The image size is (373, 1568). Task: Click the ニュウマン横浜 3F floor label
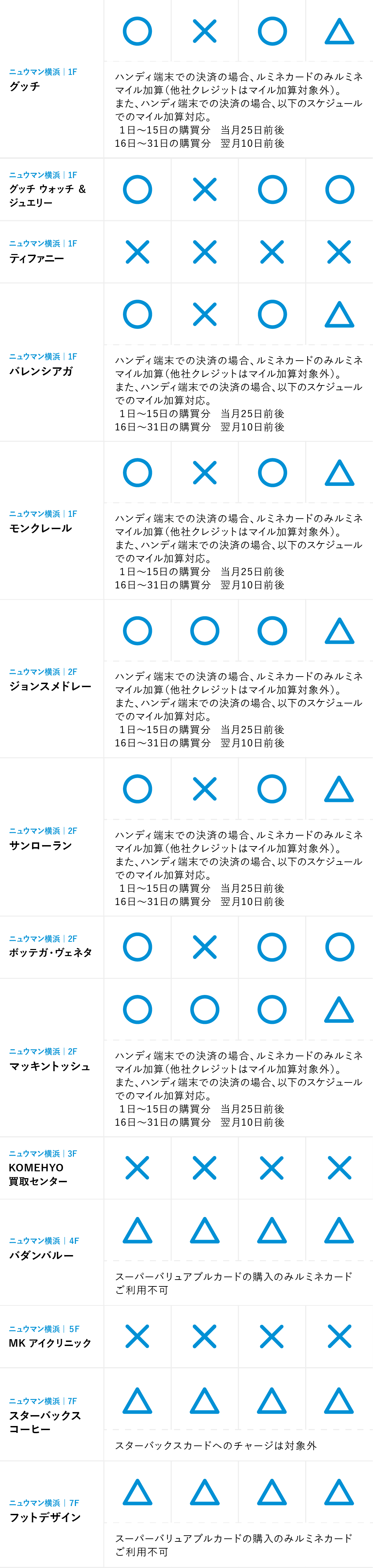[x=43, y=1154]
